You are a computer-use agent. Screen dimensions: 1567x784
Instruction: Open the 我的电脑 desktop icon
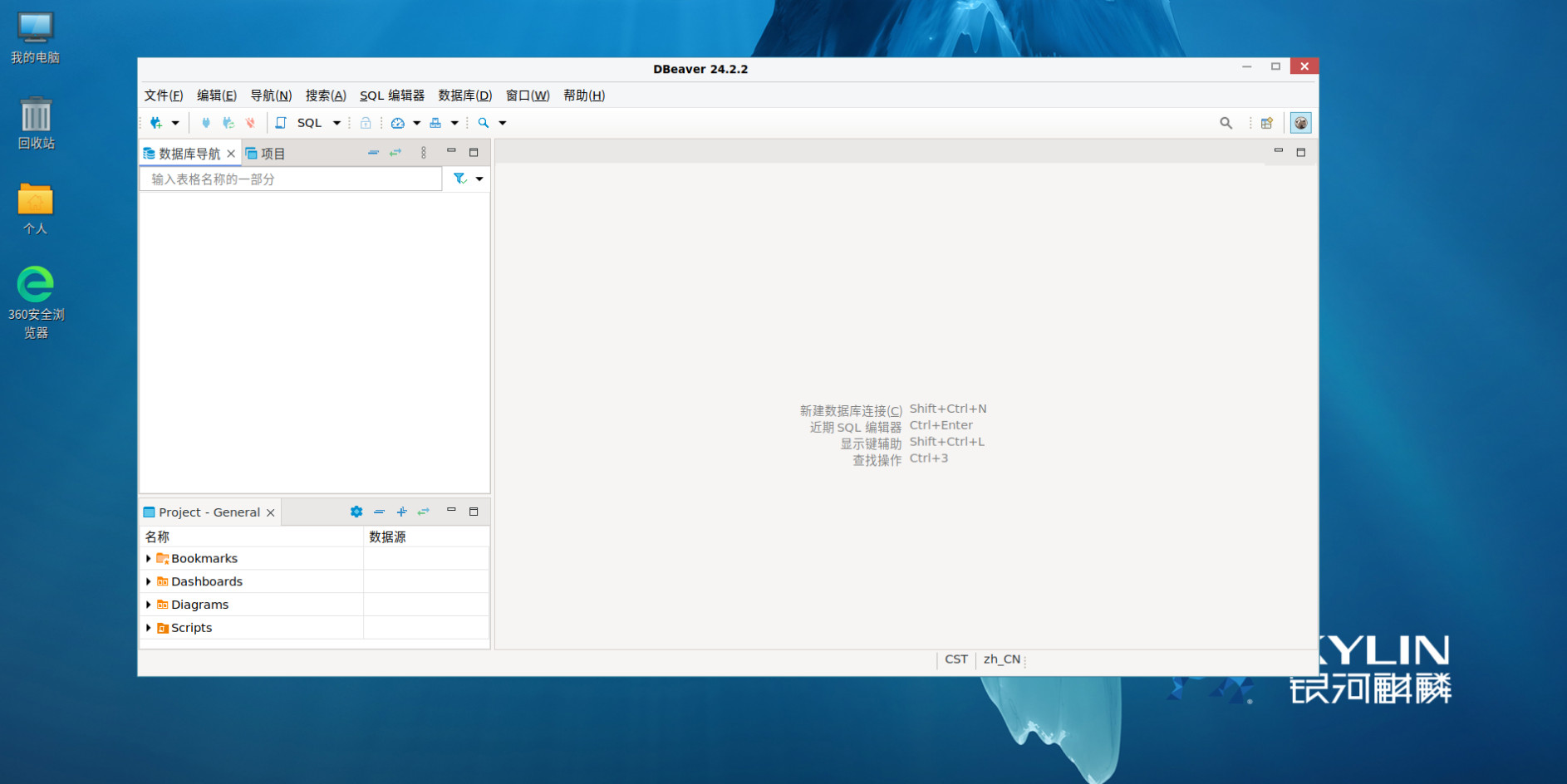point(35,37)
